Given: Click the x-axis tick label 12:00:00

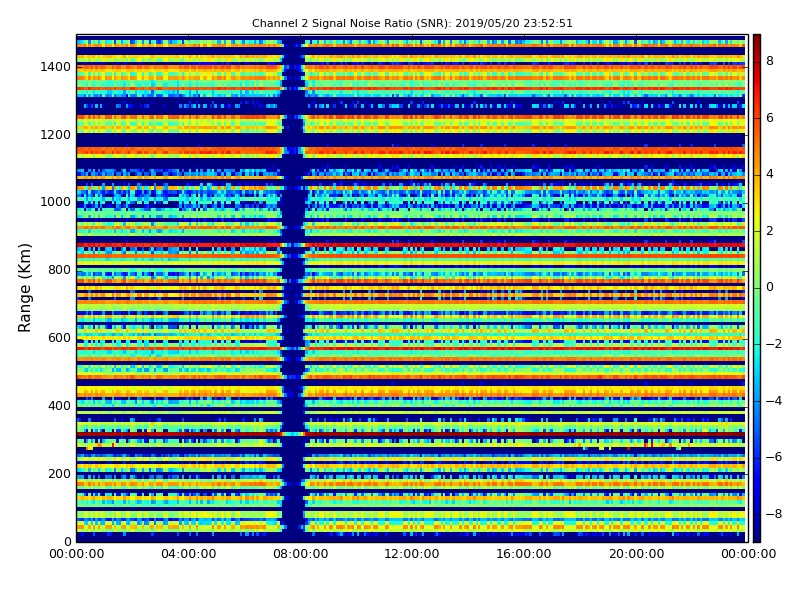Looking at the screenshot, I should tap(412, 554).
